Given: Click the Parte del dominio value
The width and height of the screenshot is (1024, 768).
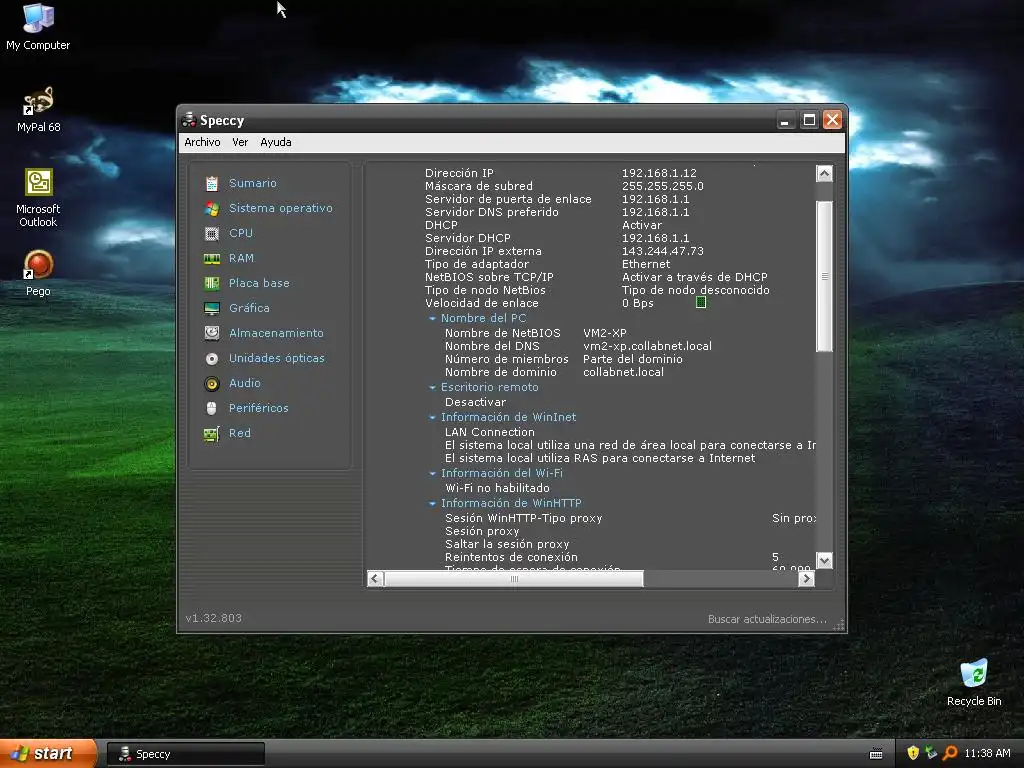Looking at the screenshot, I should click(x=633, y=359).
